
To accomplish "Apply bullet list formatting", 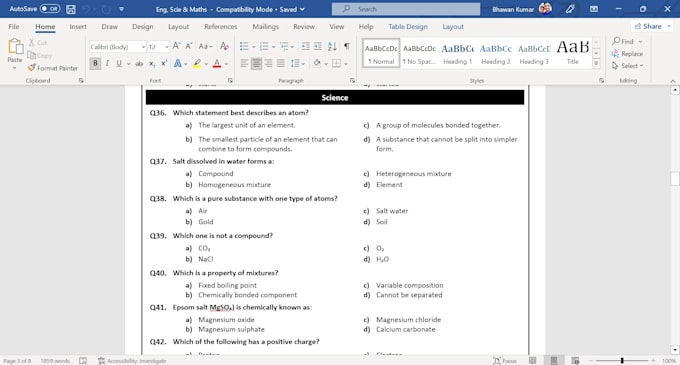I will [244, 46].
